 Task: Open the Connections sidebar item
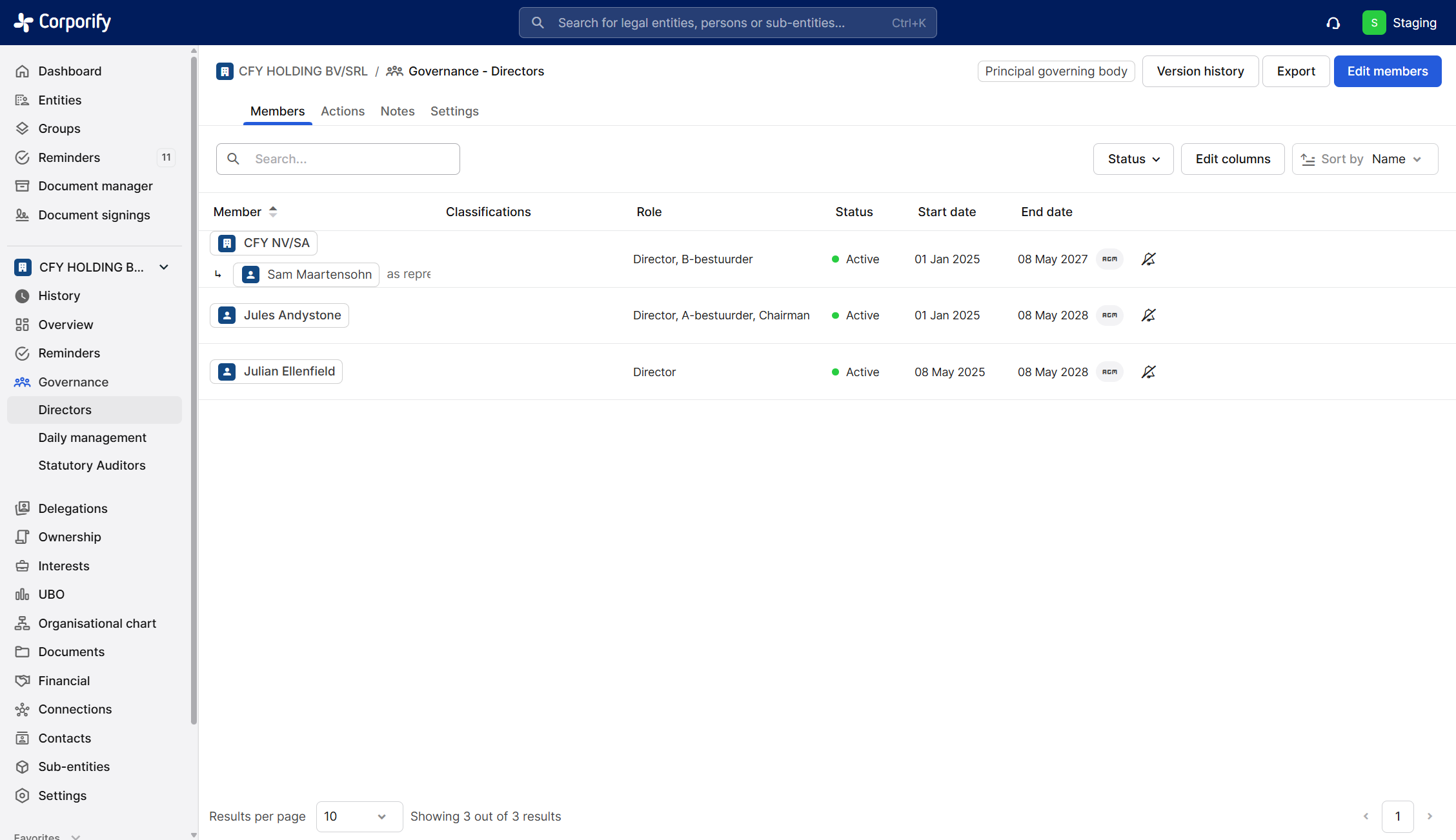pyautogui.click(x=75, y=709)
